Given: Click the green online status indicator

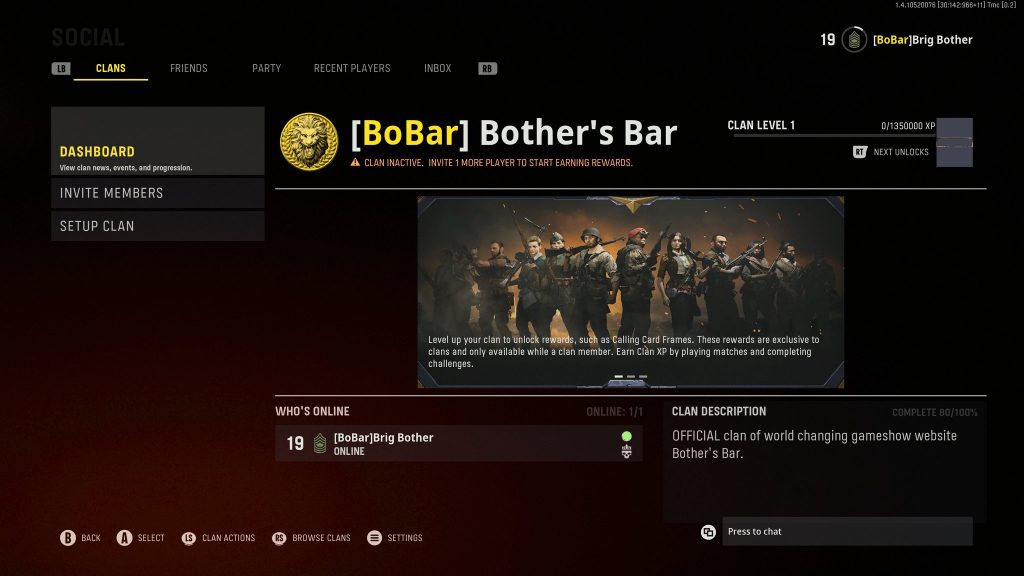Looking at the screenshot, I should [x=626, y=436].
